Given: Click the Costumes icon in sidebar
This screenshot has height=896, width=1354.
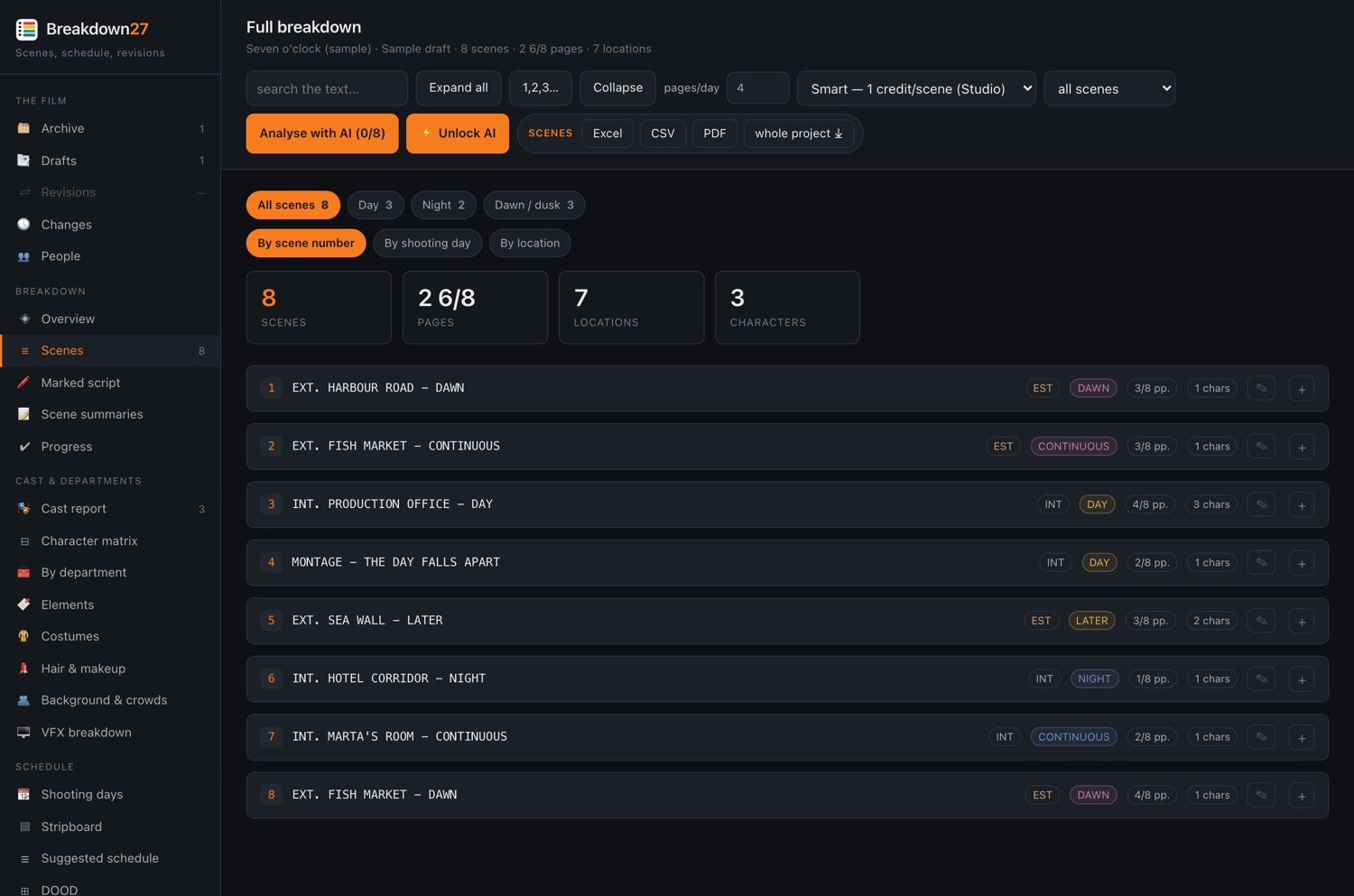Looking at the screenshot, I should click(x=24, y=636).
